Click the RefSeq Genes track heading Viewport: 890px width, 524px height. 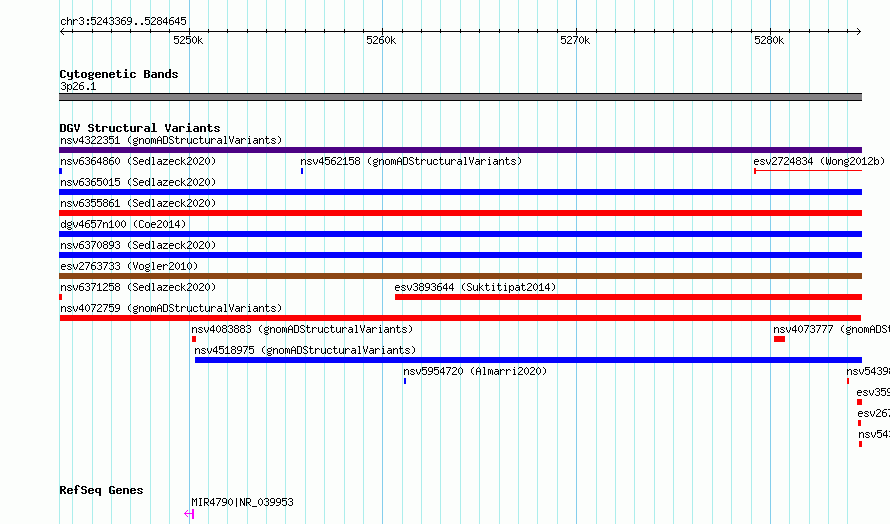pyautogui.click(x=101, y=490)
